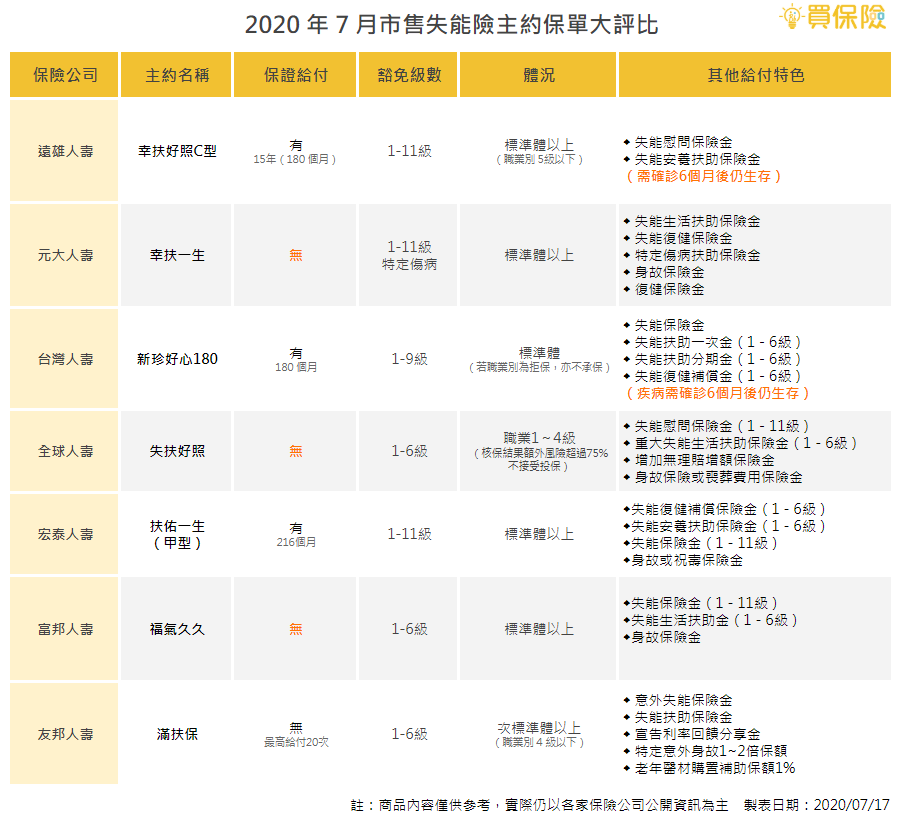Click the 職業別 4 級以下 note
The height and width of the screenshot is (825, 898).
point(539,743)
